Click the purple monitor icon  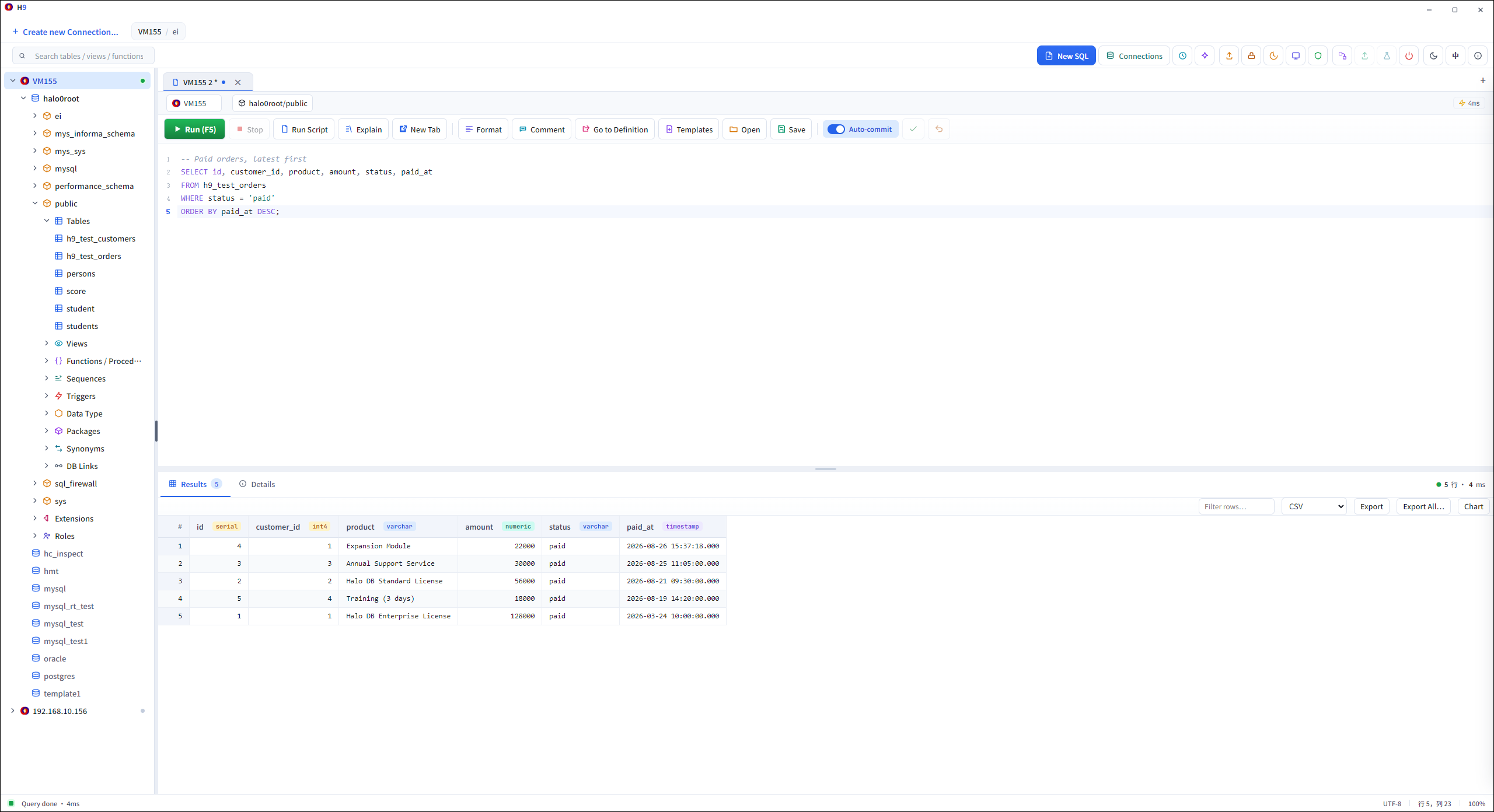point(1296,56)
